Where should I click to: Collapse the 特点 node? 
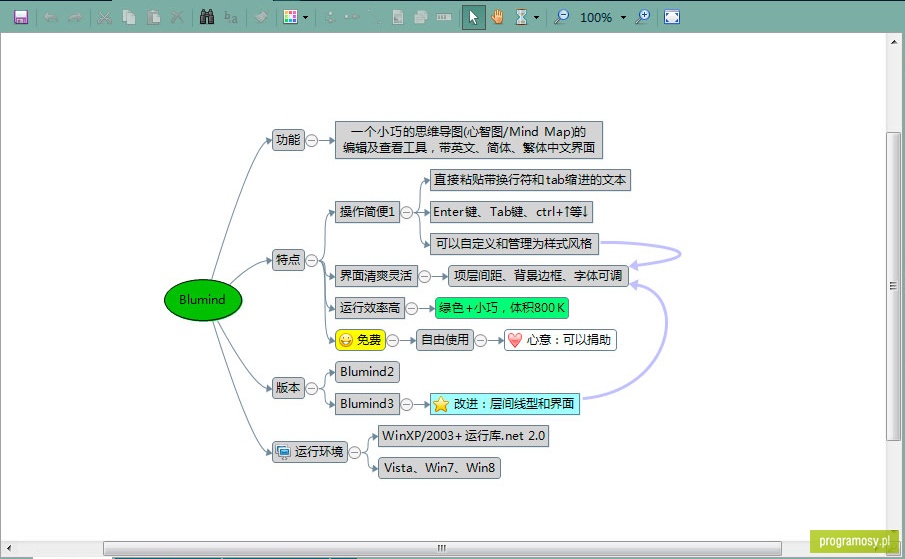(x=312, y=260)
